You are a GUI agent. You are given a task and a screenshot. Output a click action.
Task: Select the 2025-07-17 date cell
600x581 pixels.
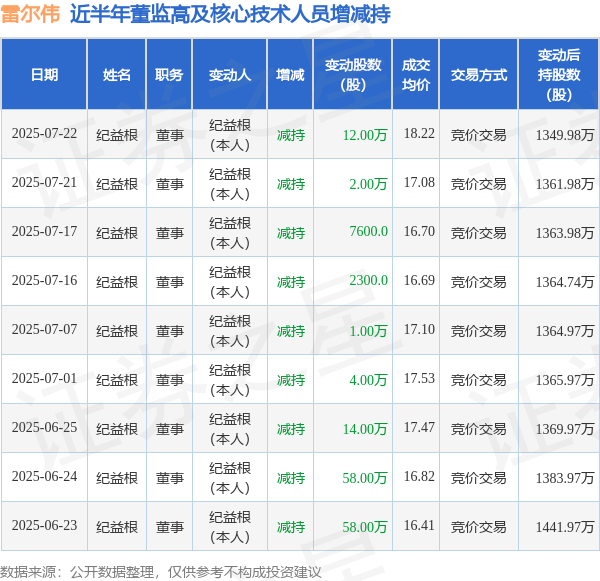44,232
